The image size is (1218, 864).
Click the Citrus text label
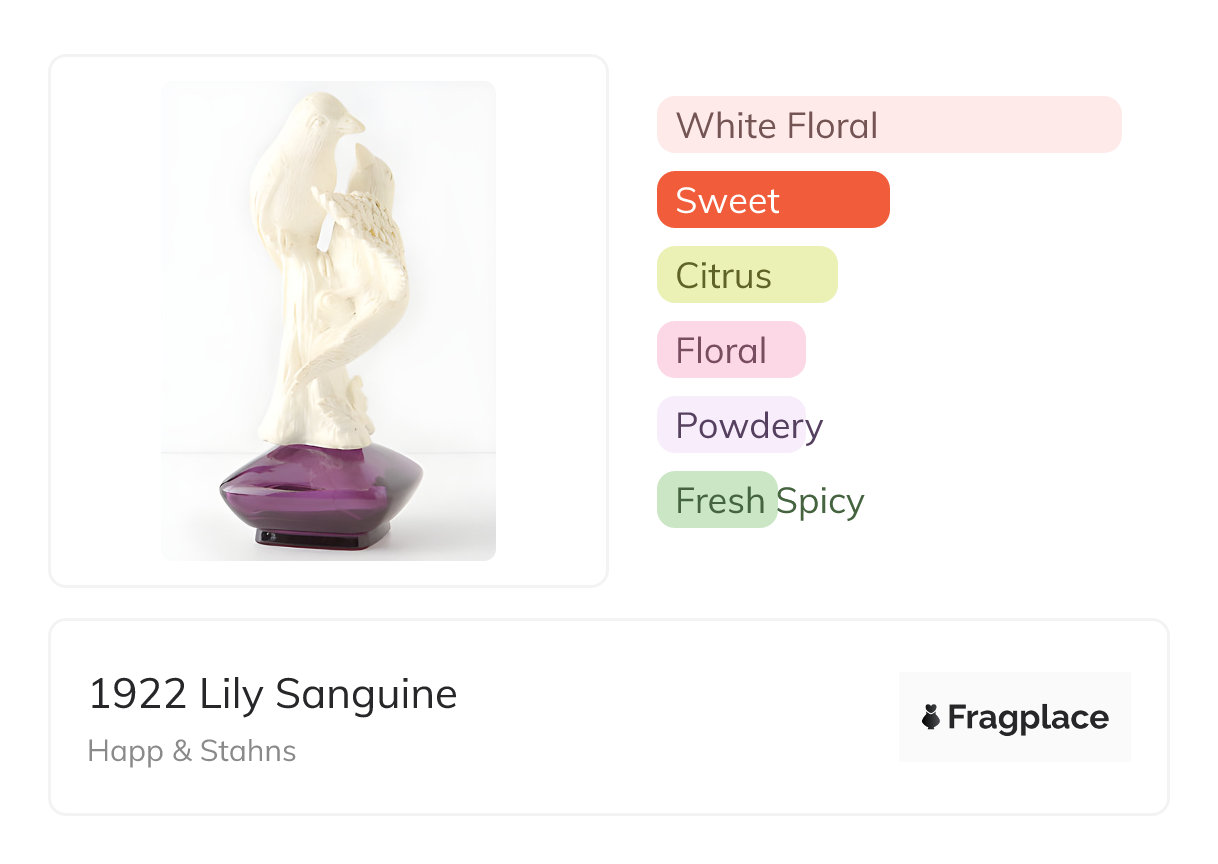[723, 276]
